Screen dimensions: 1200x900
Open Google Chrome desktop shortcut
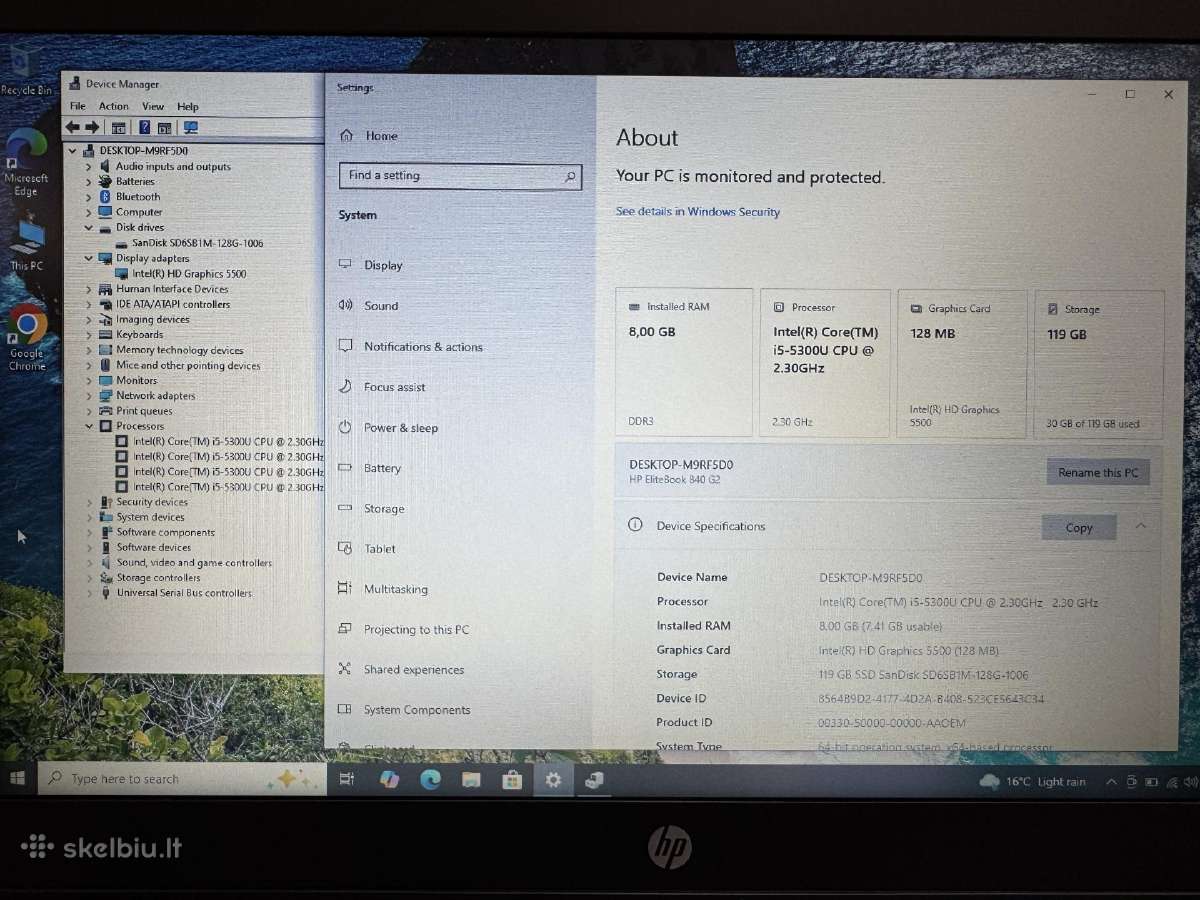pyautogui.click(x=27, y=339)
